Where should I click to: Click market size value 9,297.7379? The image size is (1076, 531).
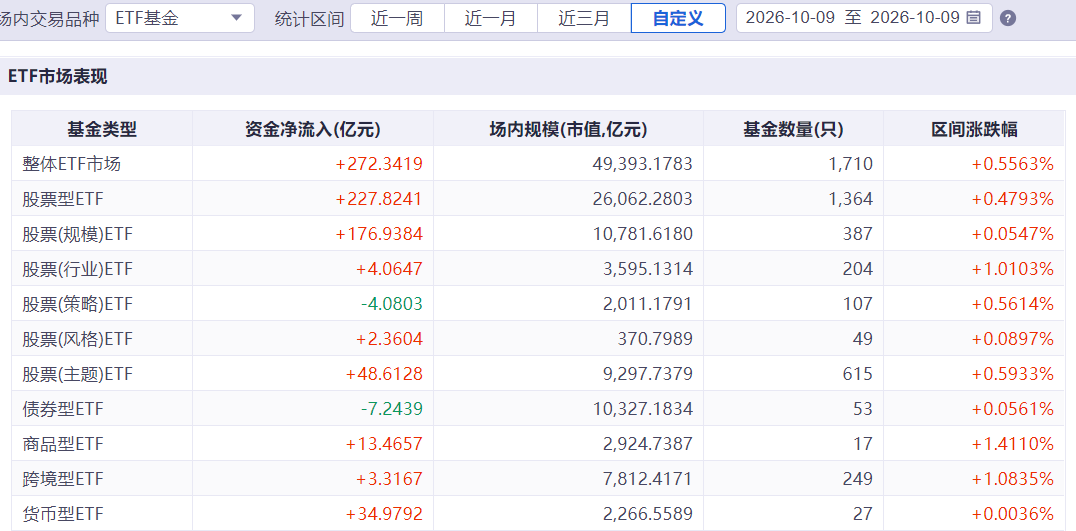pos(648,374)
